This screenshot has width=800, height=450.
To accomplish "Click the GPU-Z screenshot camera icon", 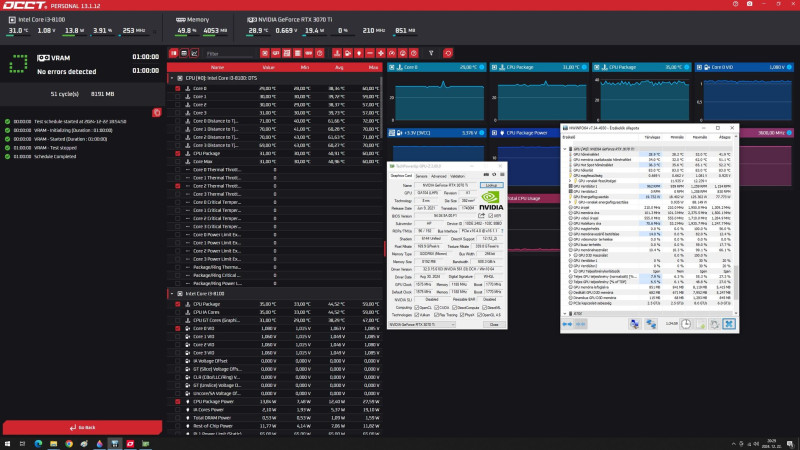I will 486,174.
